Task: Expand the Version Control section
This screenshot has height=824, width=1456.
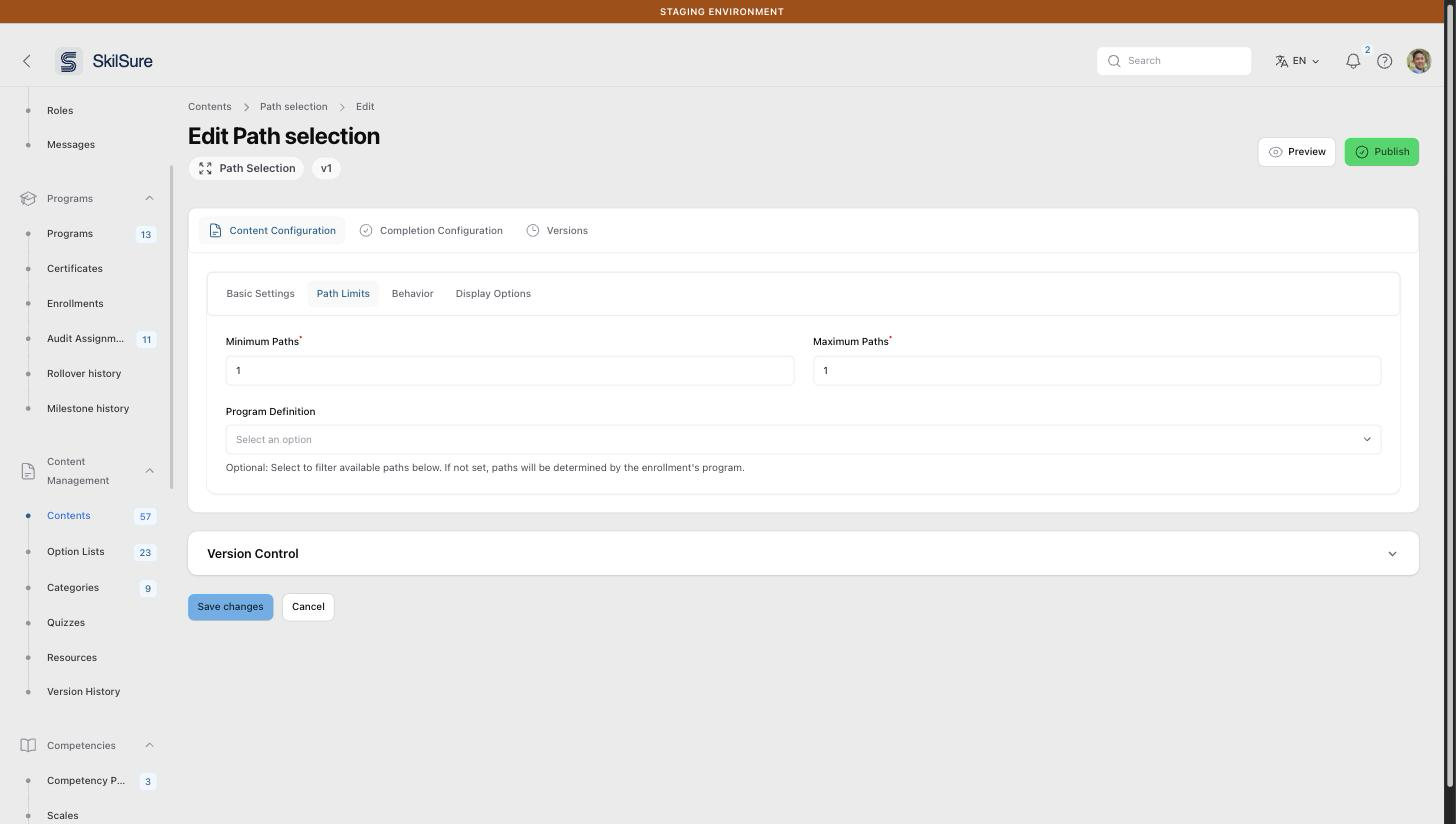Action: click(803, 553)
